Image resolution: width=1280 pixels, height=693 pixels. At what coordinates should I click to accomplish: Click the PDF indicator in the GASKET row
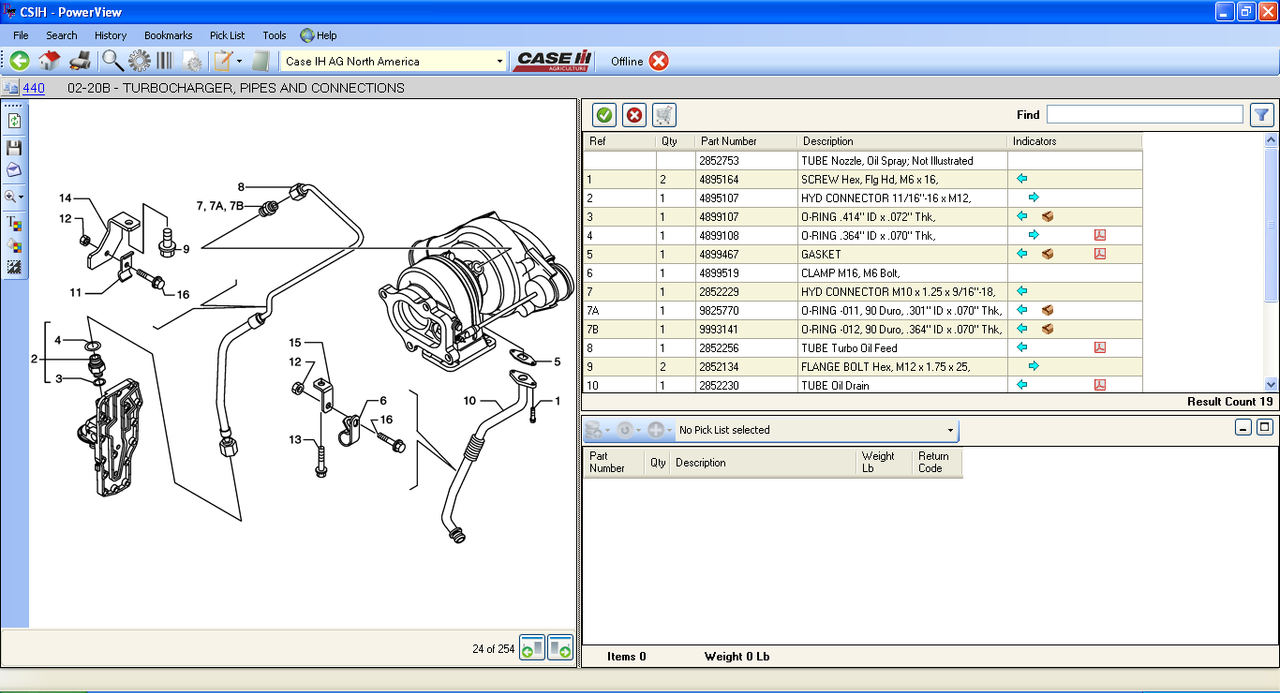(x=1100, y=254)
